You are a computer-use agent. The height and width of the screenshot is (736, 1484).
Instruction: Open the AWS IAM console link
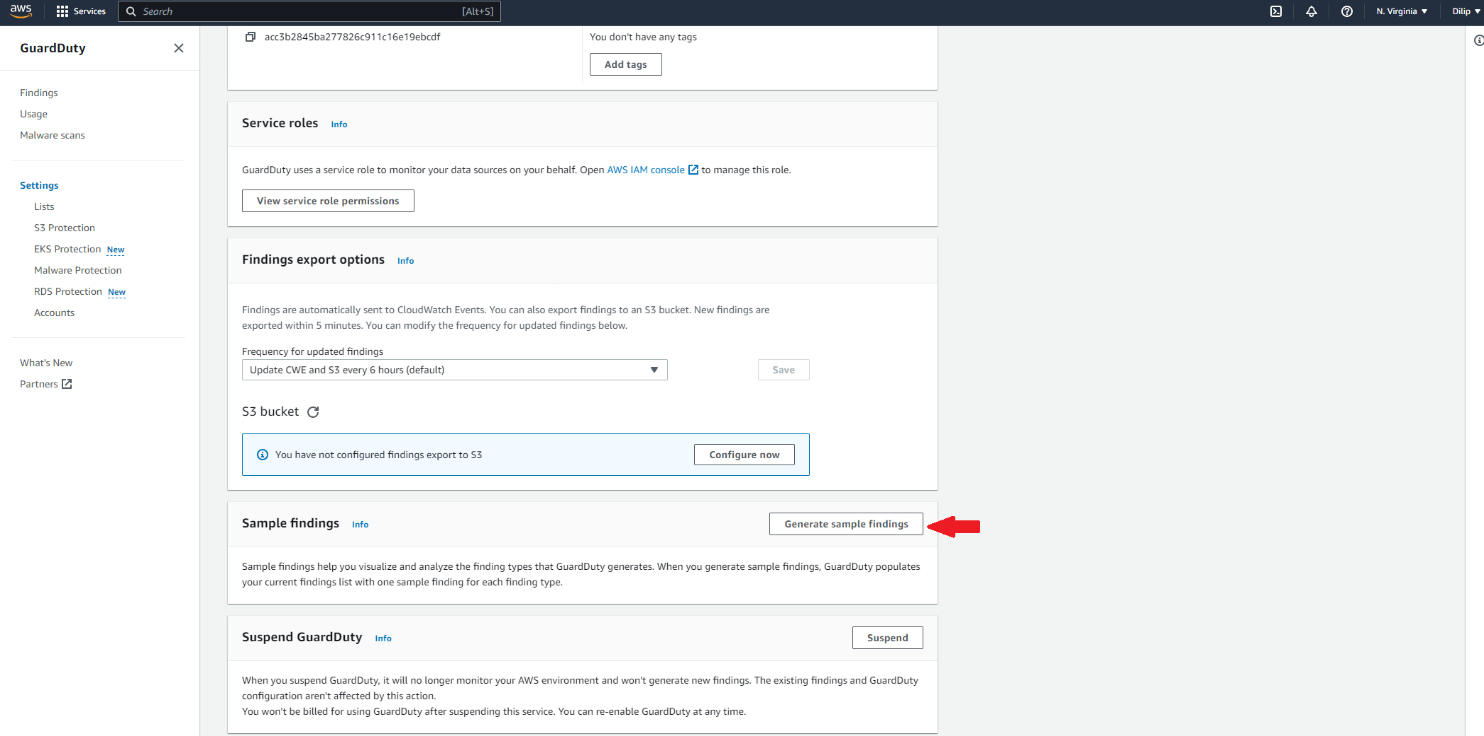646,170
